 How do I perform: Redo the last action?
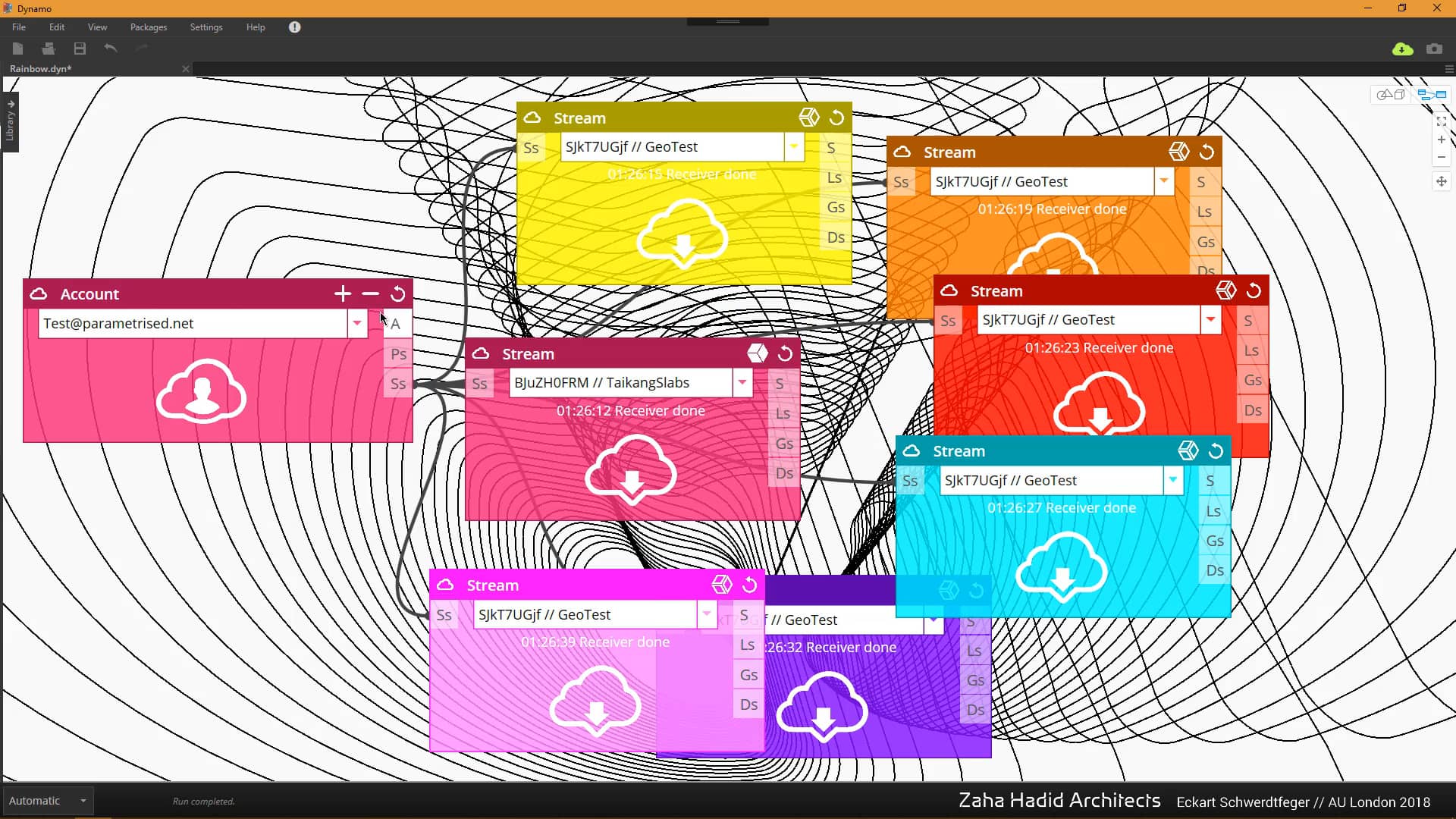point(141,48)
